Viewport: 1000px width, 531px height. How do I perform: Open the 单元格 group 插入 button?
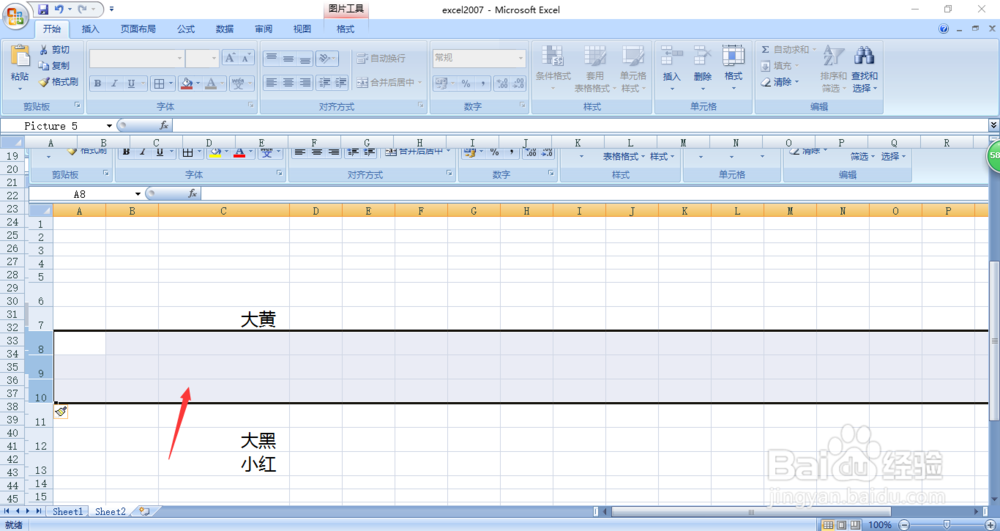[672, 68]
